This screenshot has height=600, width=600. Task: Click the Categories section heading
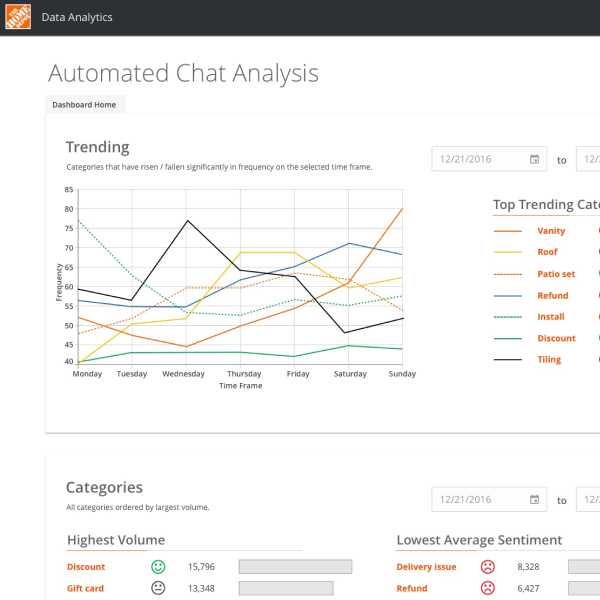point(104,487)
